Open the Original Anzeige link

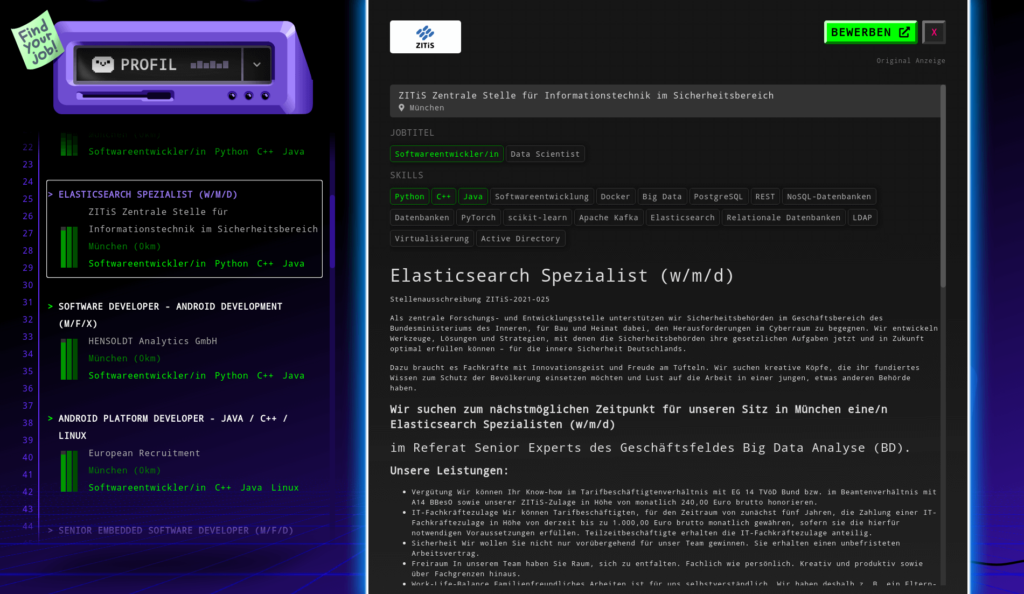pos(910,61)
